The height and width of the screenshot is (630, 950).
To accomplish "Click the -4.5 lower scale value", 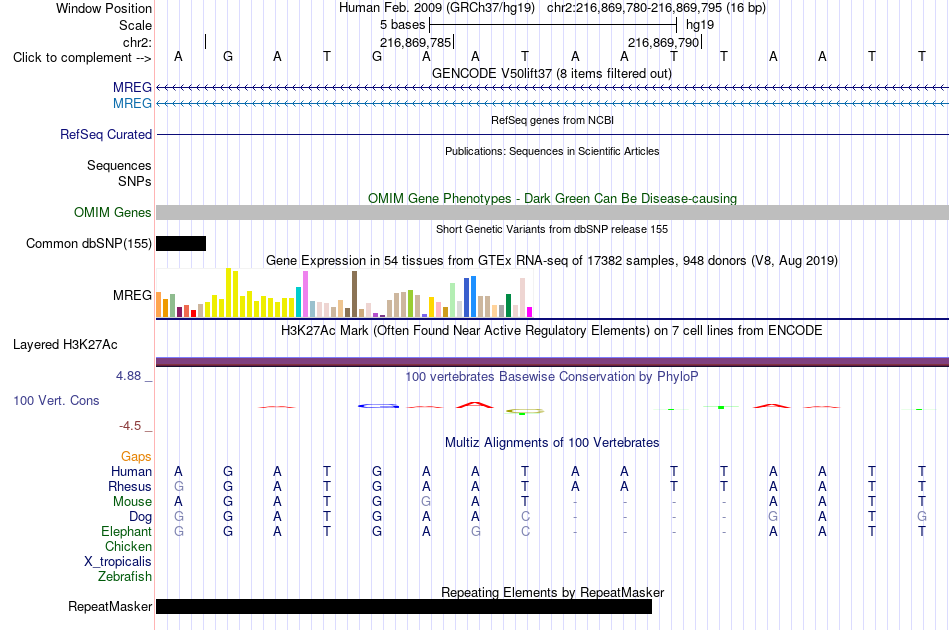I will (x=130, y=426).
